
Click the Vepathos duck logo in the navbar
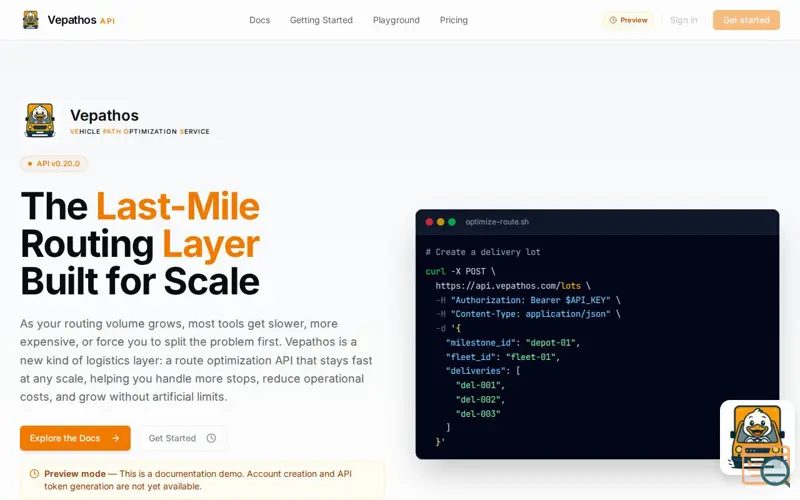coord(31,20)
